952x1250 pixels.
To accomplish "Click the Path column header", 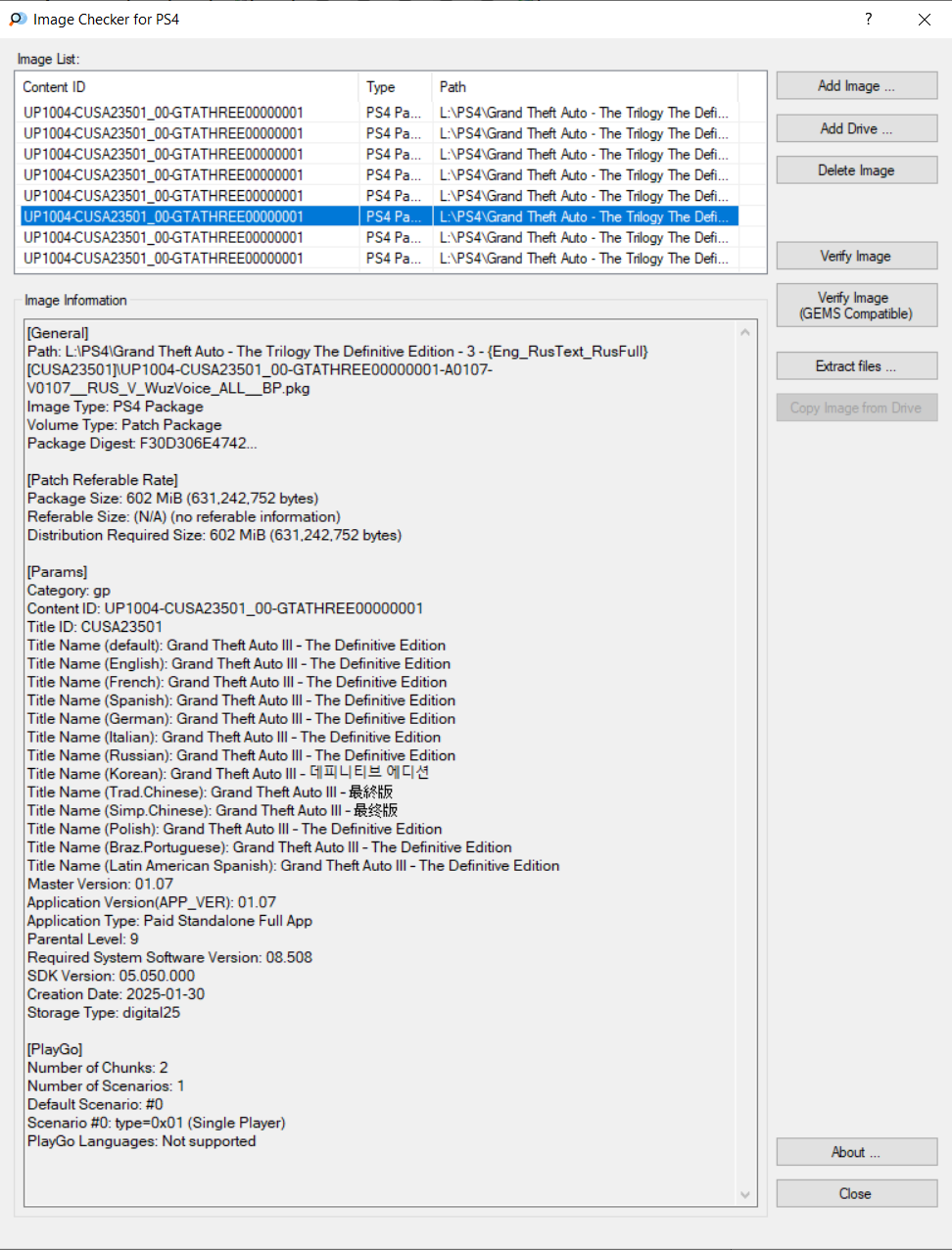I will [586, 87].
